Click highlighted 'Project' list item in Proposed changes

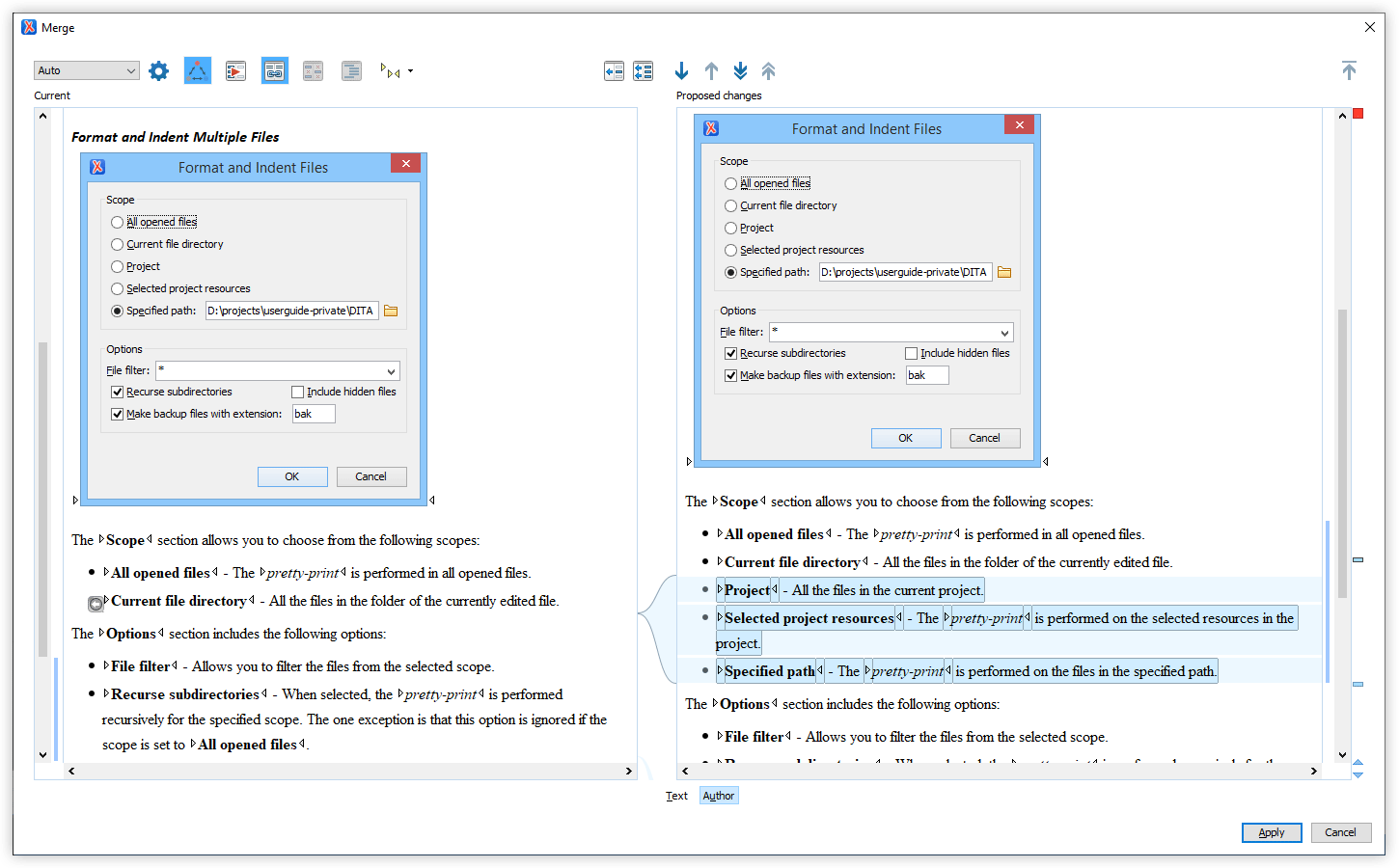point(850,590)
